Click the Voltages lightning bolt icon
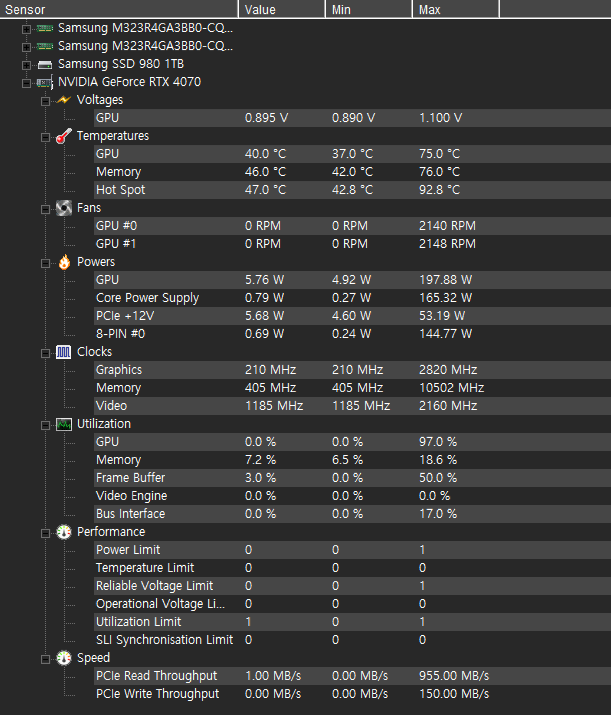Image resolution: width=611 pixels, height=715 pixels. point(64,100)
